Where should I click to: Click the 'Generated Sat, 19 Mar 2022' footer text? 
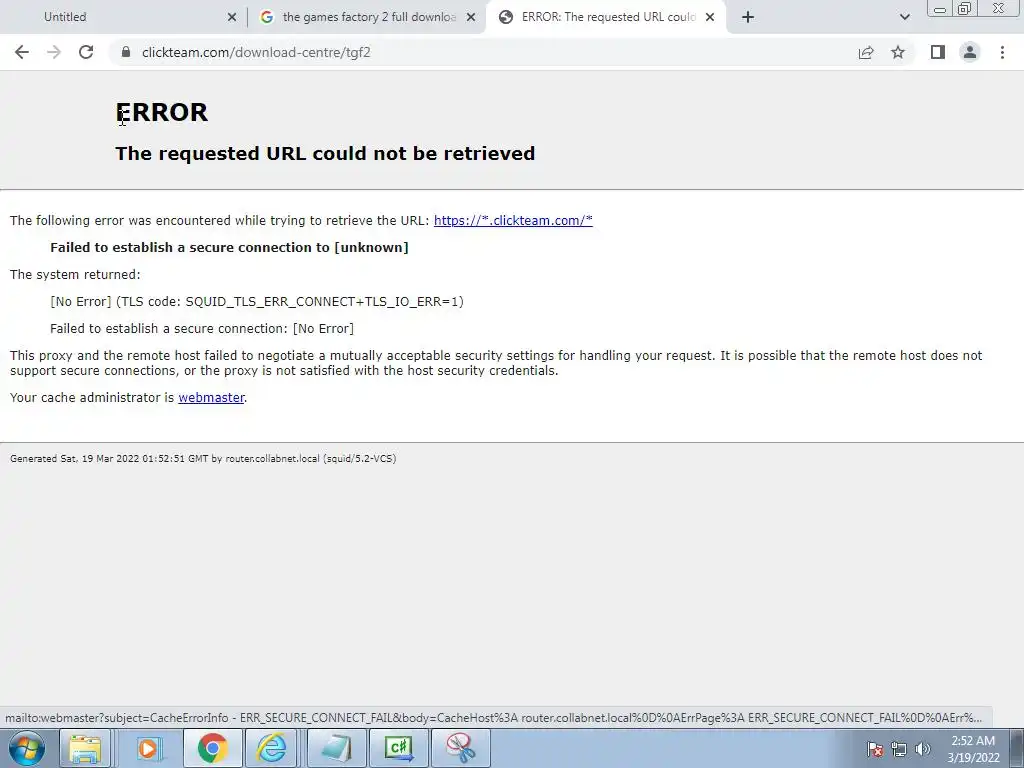pyautogui.click(x=203, y=458)
